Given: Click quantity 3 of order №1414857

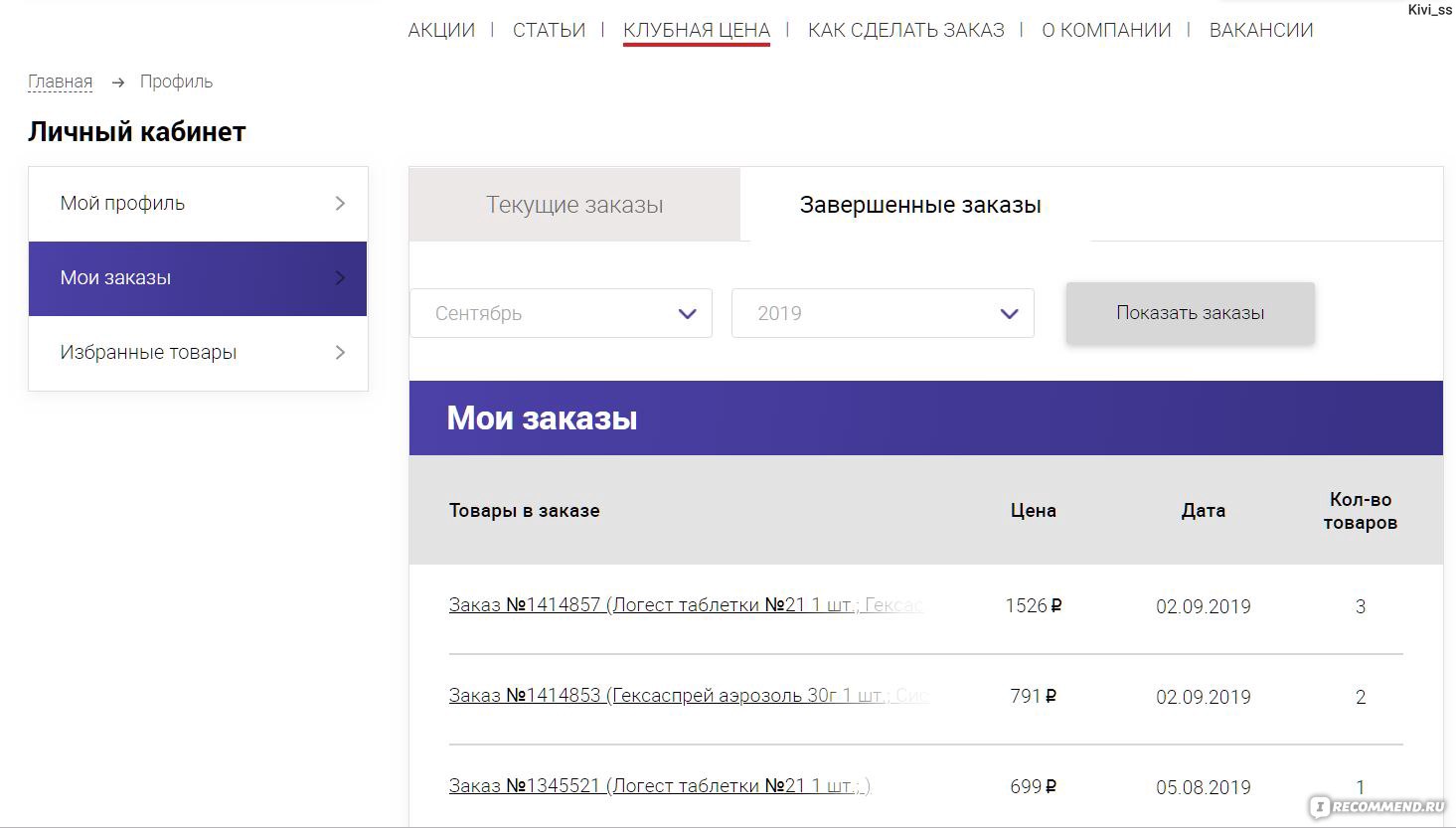Looking at the screenshot, I should click(x=1361, y=606).
